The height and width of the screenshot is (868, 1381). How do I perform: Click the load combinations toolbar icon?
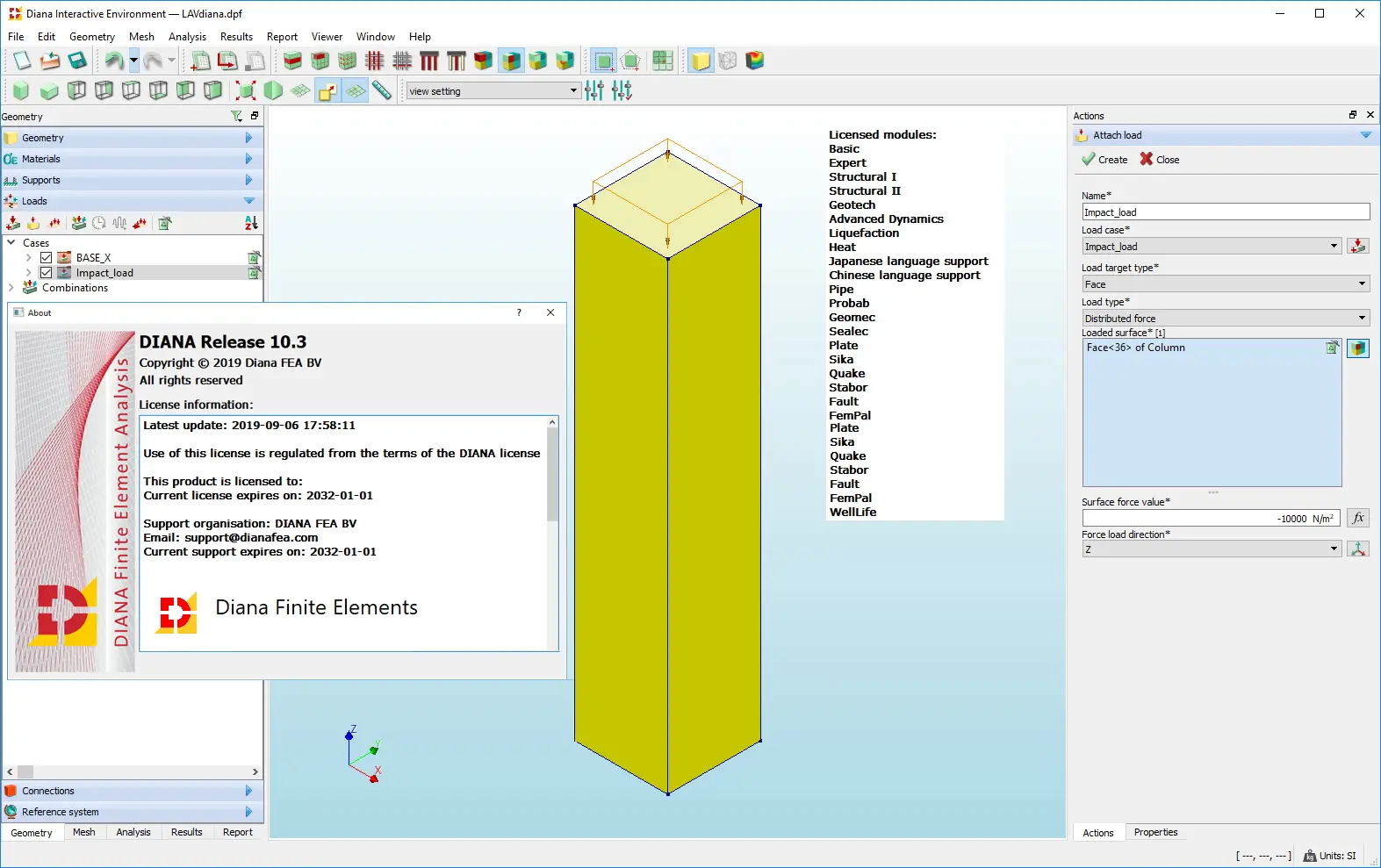click(x=78, y=223)
